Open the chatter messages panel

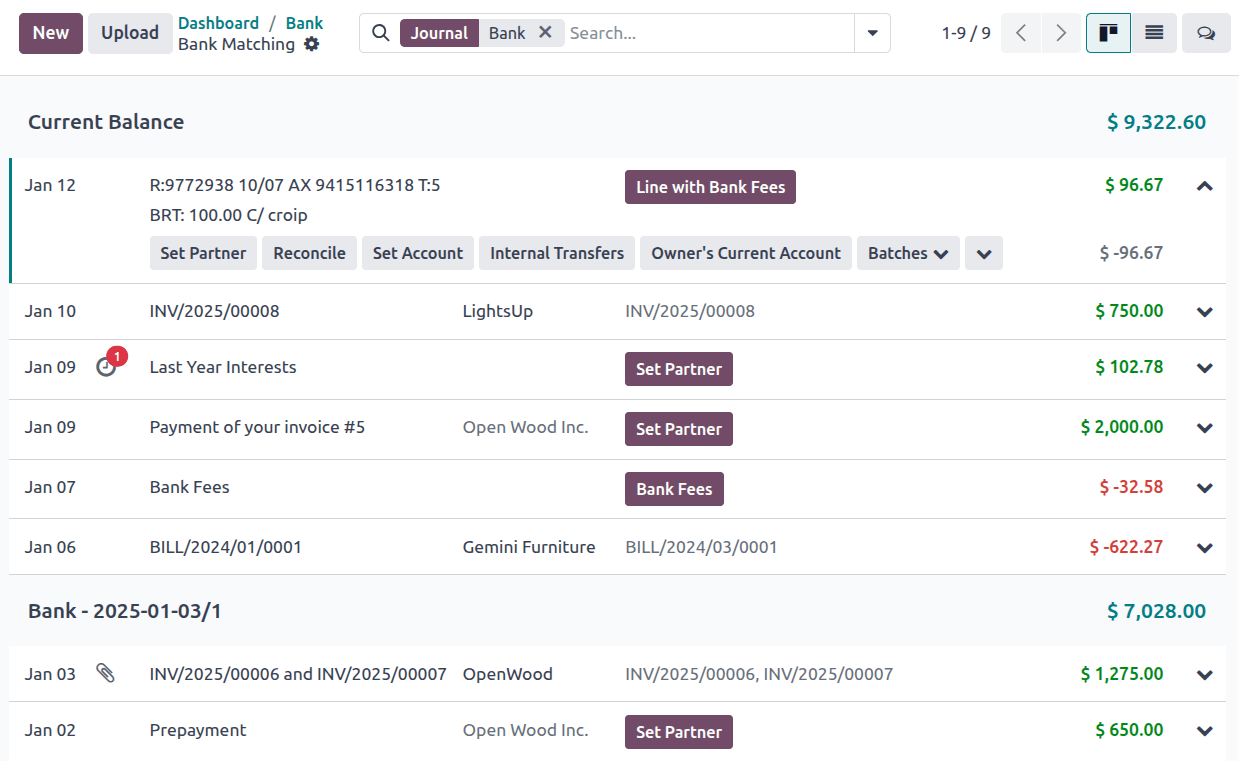tap(1206, 33)
